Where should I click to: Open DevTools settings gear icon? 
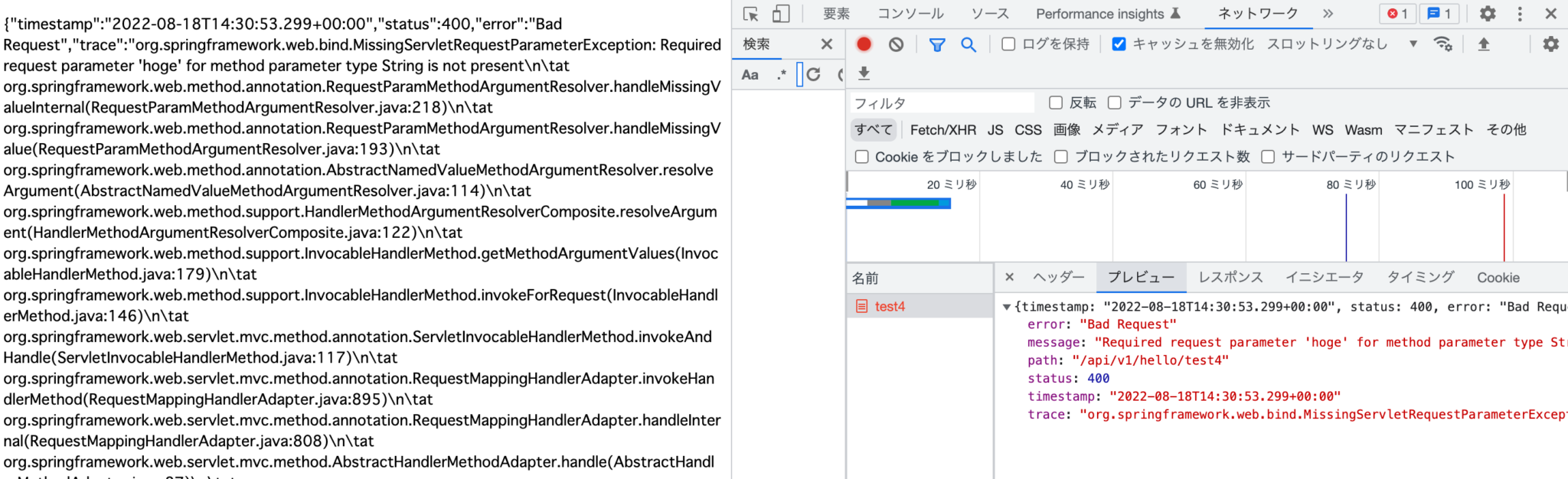click(x=1487, y=14)
